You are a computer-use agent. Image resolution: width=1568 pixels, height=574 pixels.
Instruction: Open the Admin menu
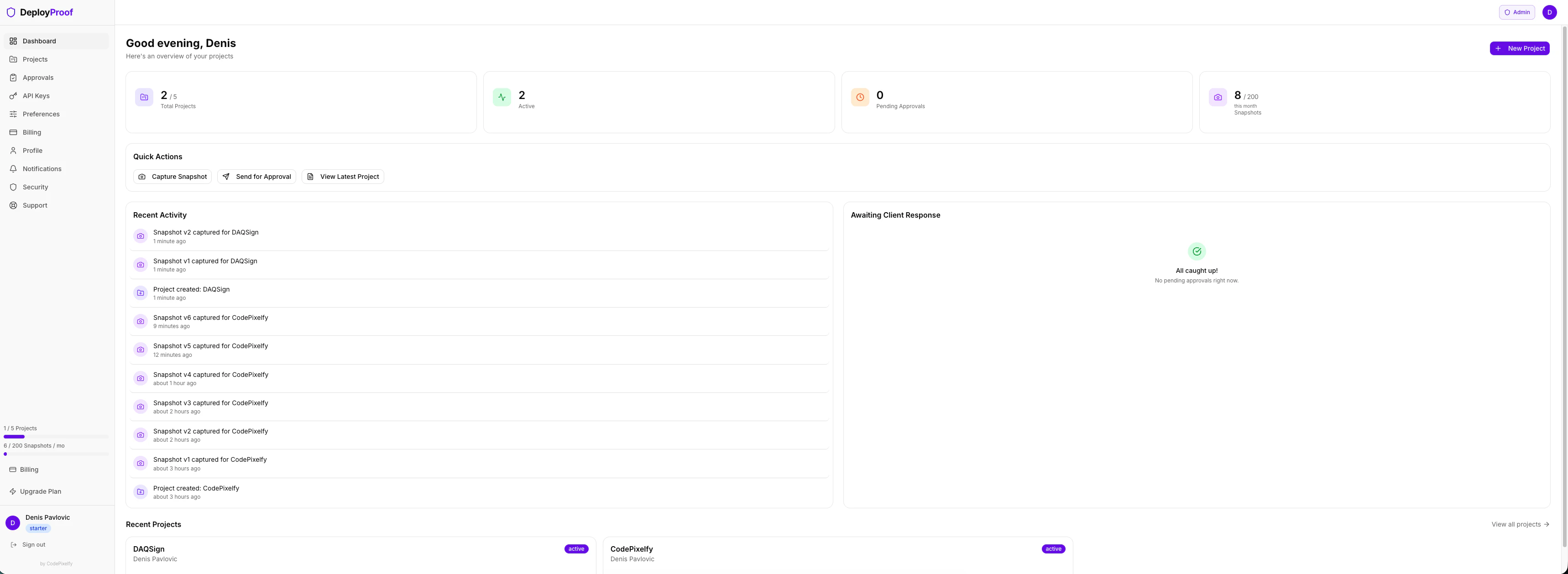click(1516, 12)
